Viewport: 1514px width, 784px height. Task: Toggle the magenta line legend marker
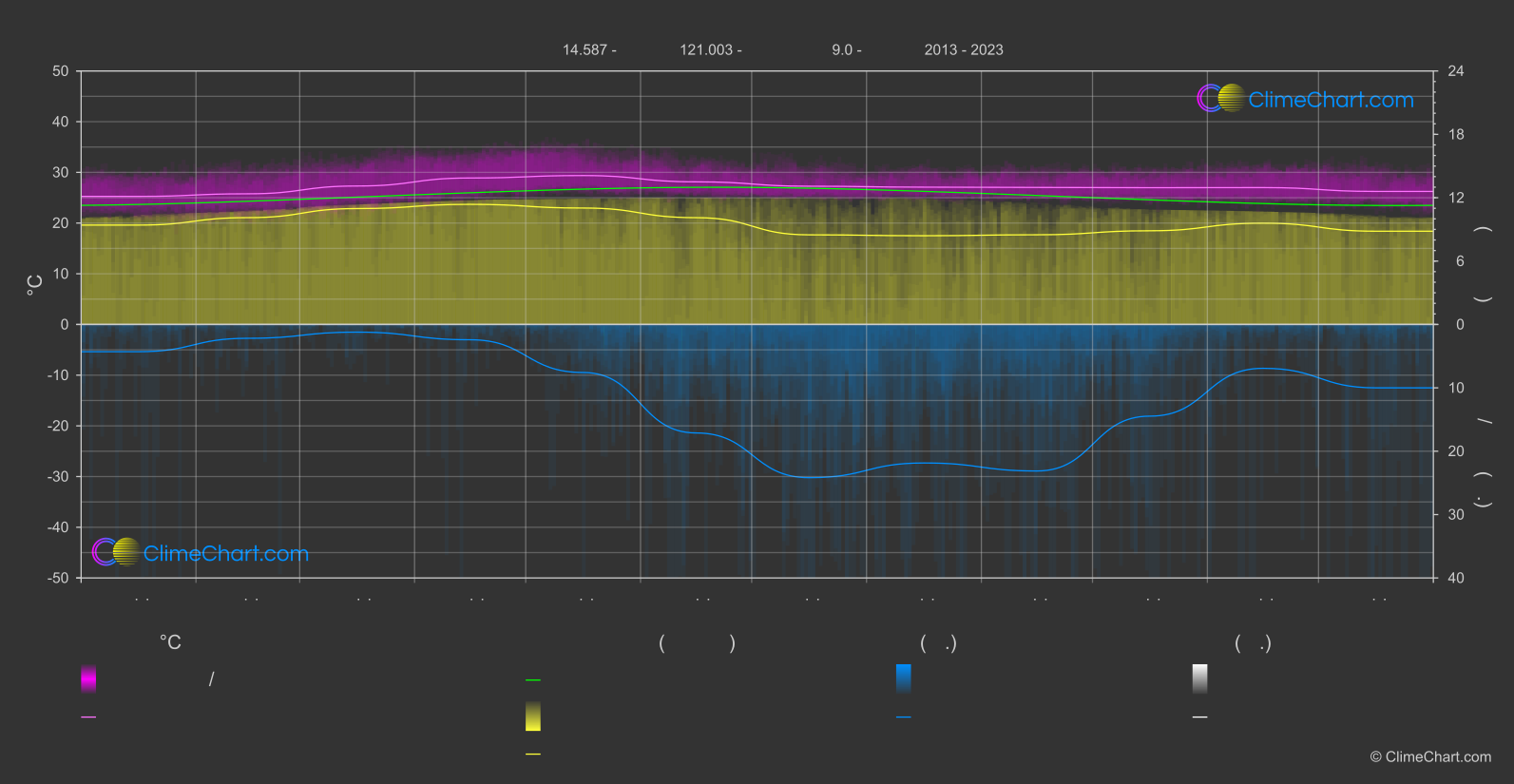(x=88, y=717)
